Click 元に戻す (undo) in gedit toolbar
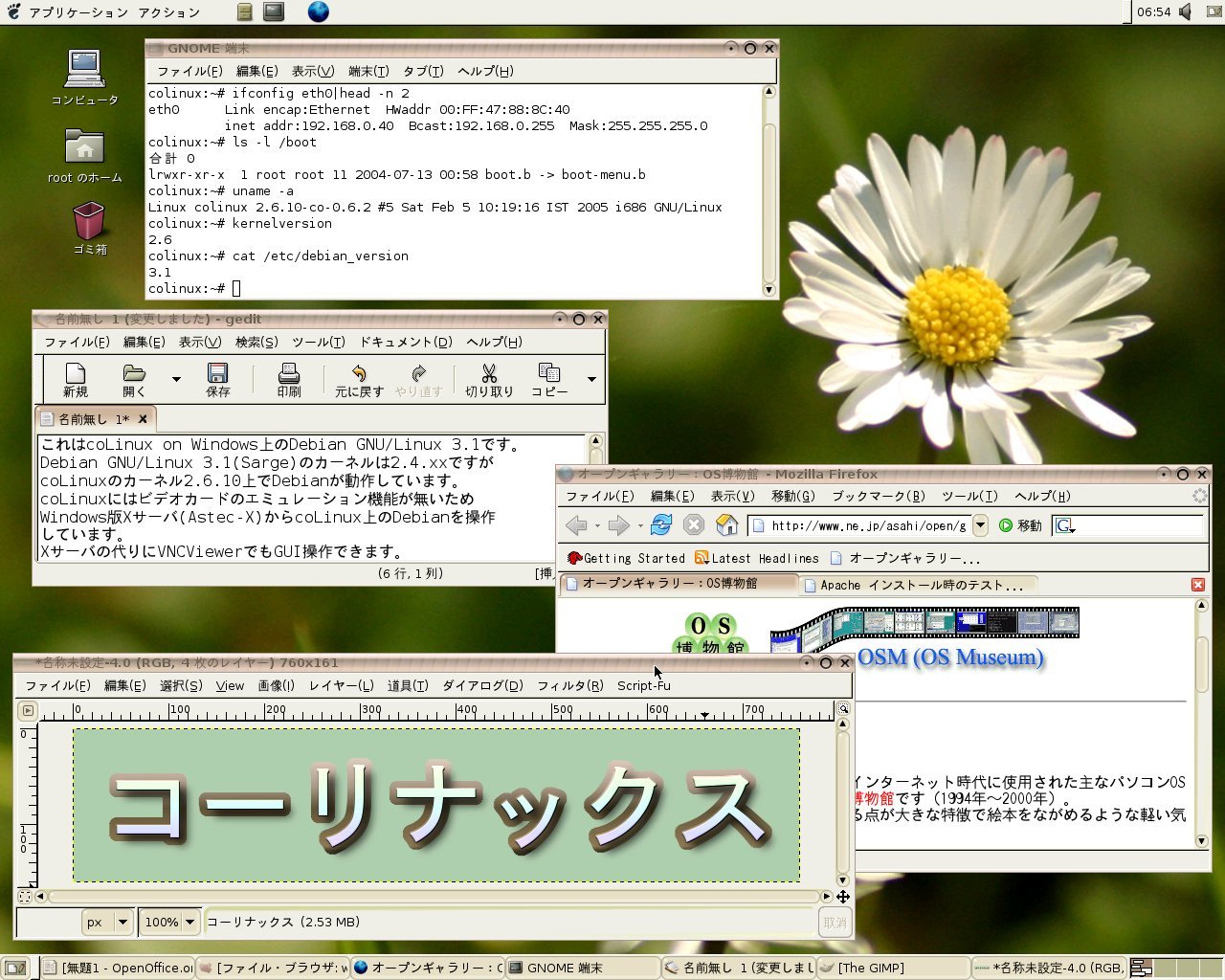Viewport: 1225px width, 980px height. pyautogui.click(x=359, y=380)
